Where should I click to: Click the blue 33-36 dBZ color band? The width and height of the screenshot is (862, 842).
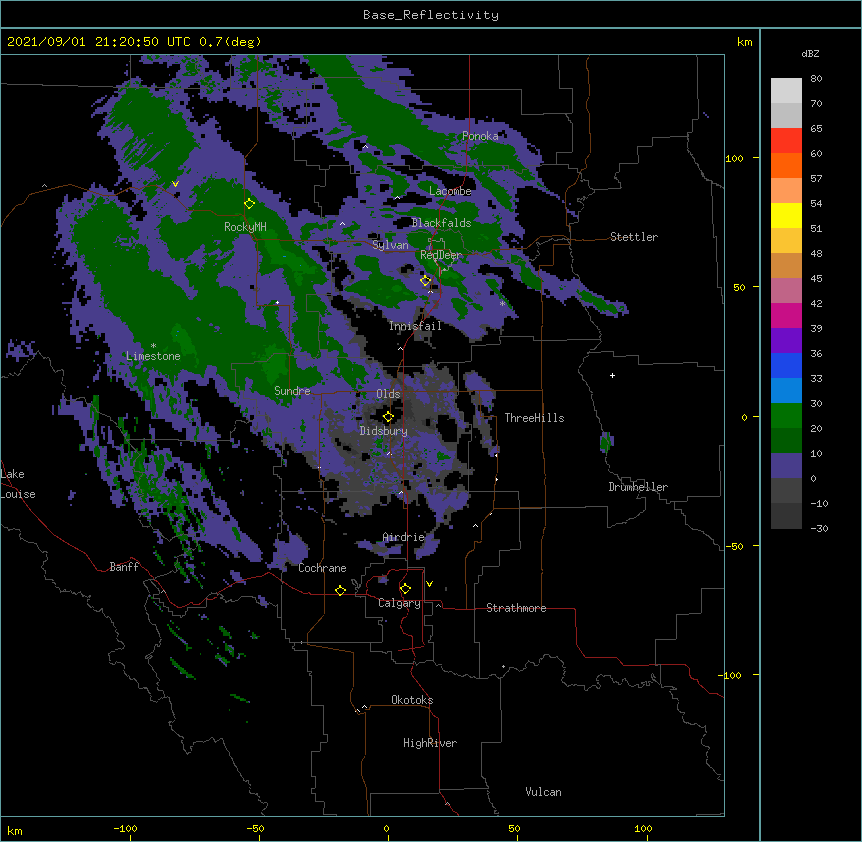(786, 366)
